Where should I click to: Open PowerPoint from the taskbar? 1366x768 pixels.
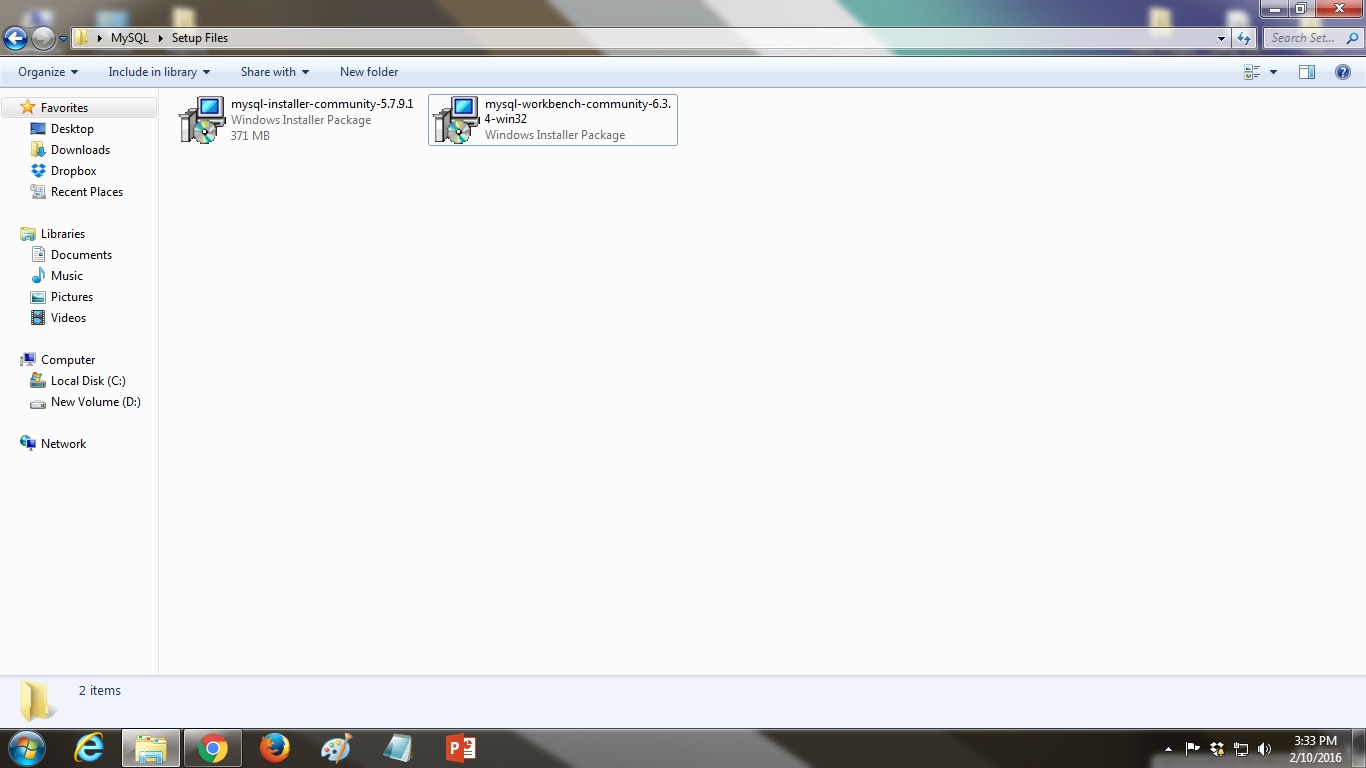click(460, 748)
